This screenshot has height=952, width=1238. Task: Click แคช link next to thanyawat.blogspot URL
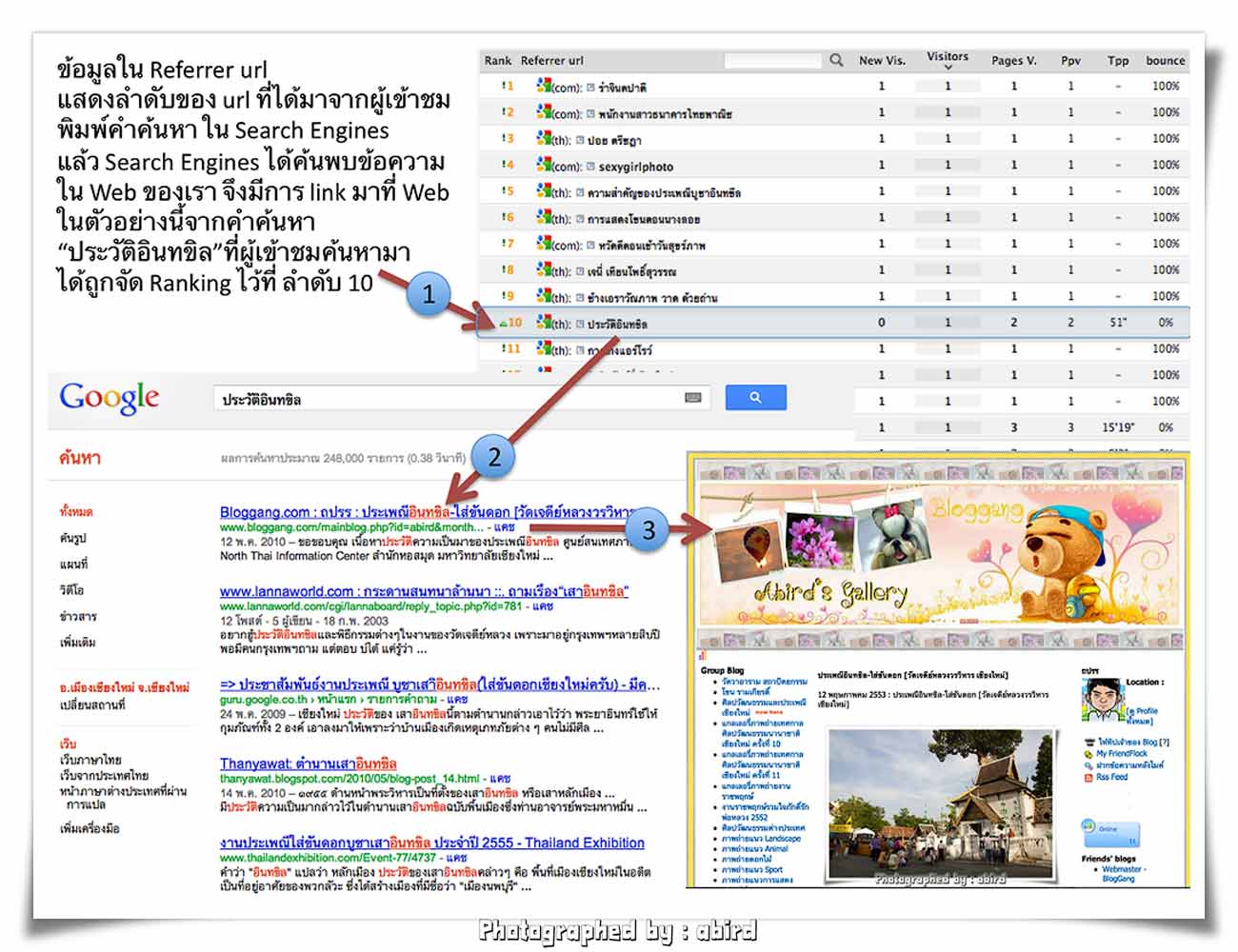coord(500,779)
